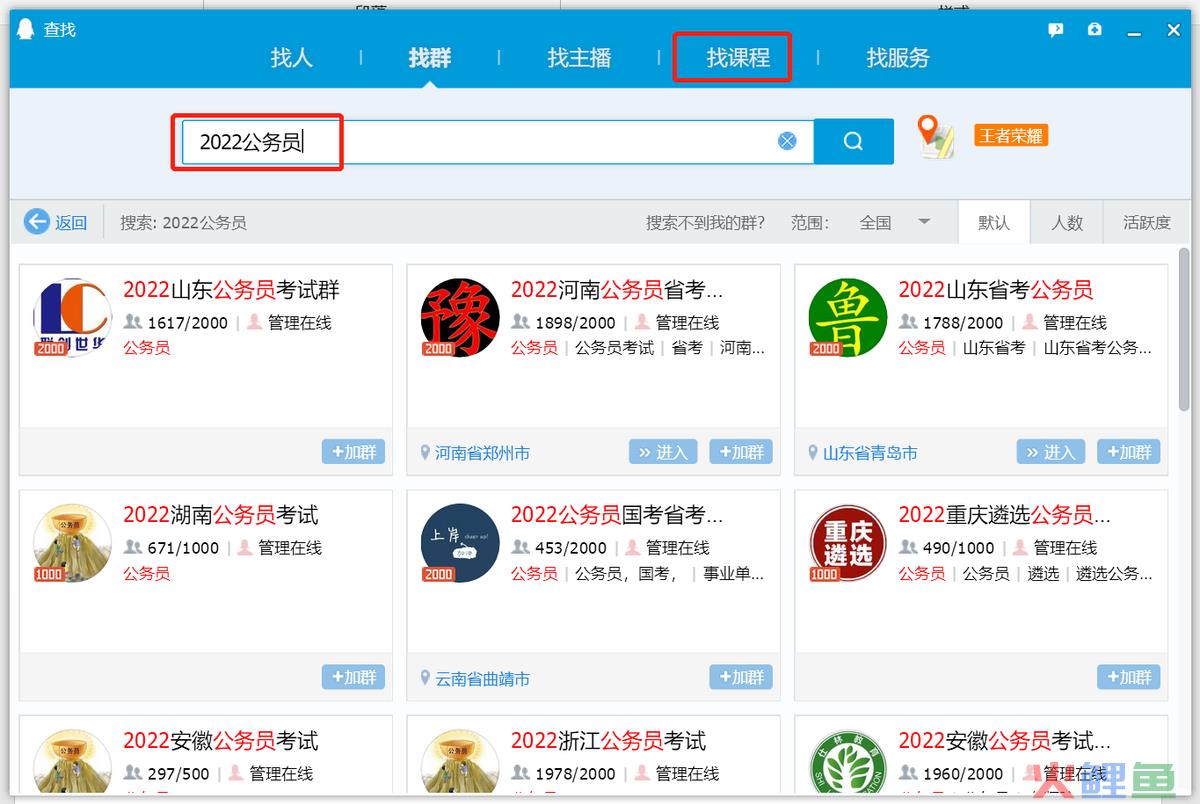Open title 2022山东省考公务员

pyautogui.click(x=996, y=290)
